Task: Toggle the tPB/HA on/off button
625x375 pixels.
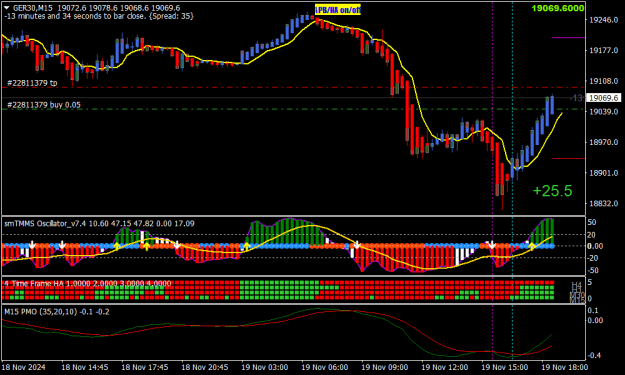Action: (338, 10)
